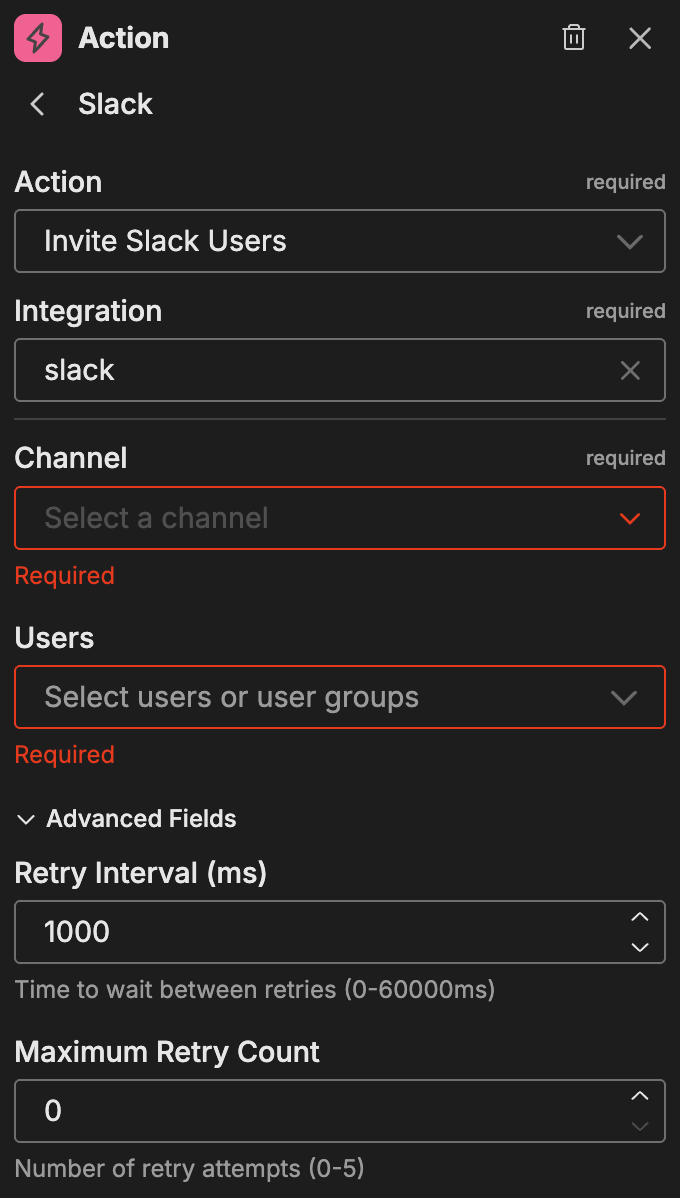Decrement Maximum Retry Count with down arrow

click(x=639, y=1124)
